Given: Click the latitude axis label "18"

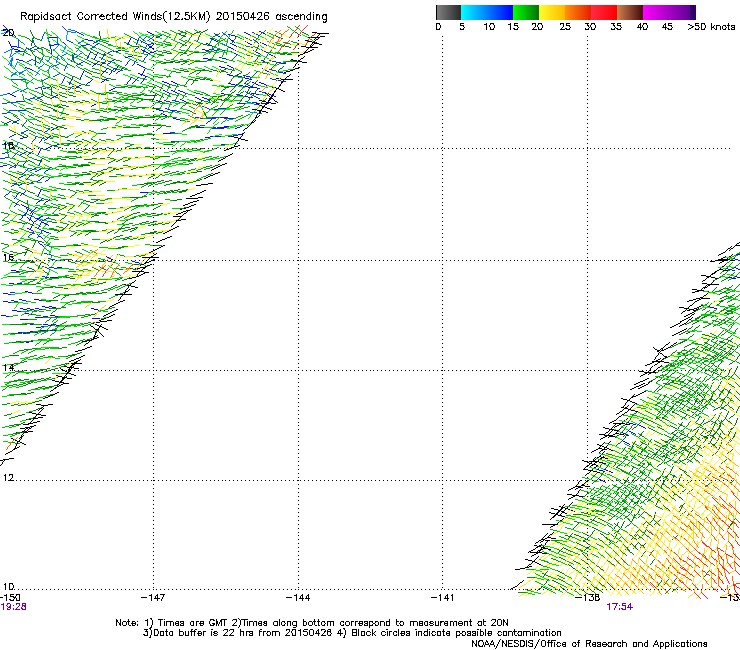Looking at the screenshot, I should [x=8, y=146].
